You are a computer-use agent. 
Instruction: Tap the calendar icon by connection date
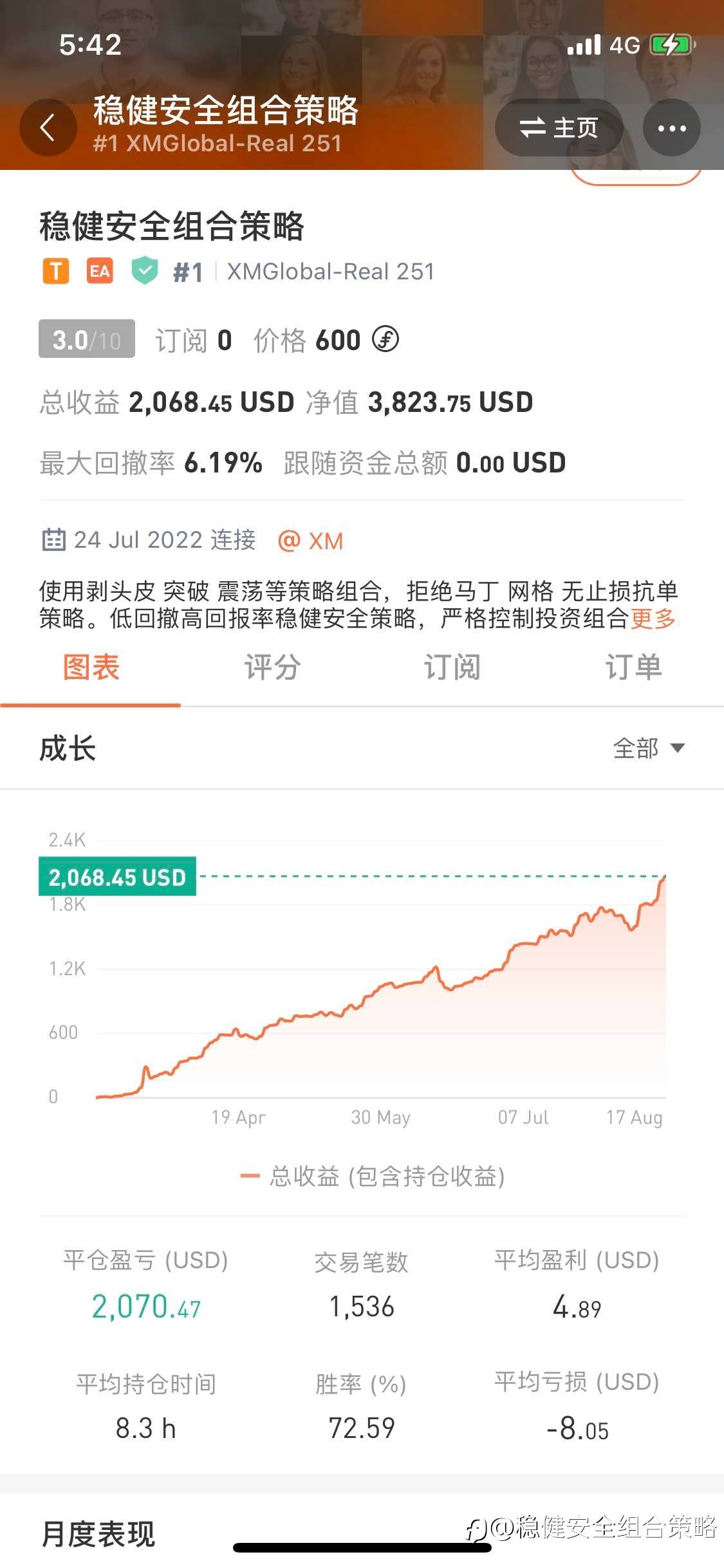point(53,539)
